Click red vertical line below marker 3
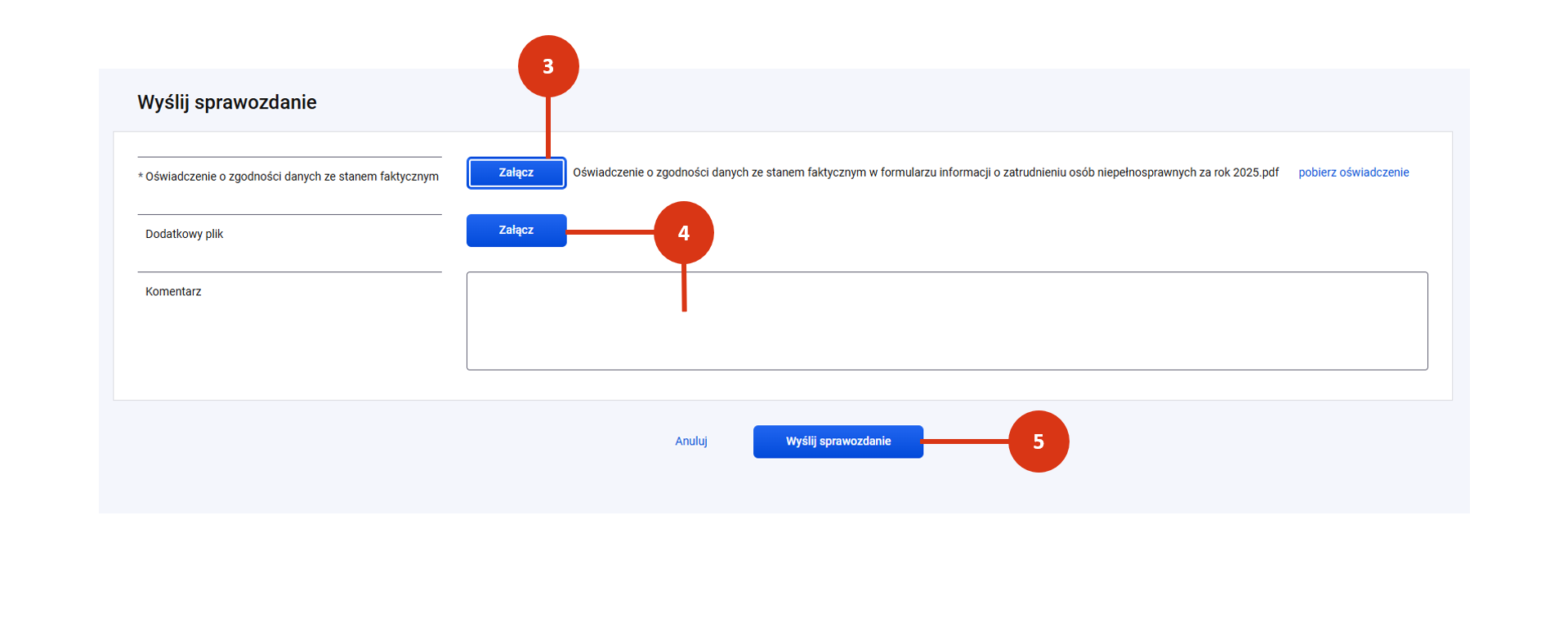The height and width of the screenshot is (632, 1568). [548, 127]
